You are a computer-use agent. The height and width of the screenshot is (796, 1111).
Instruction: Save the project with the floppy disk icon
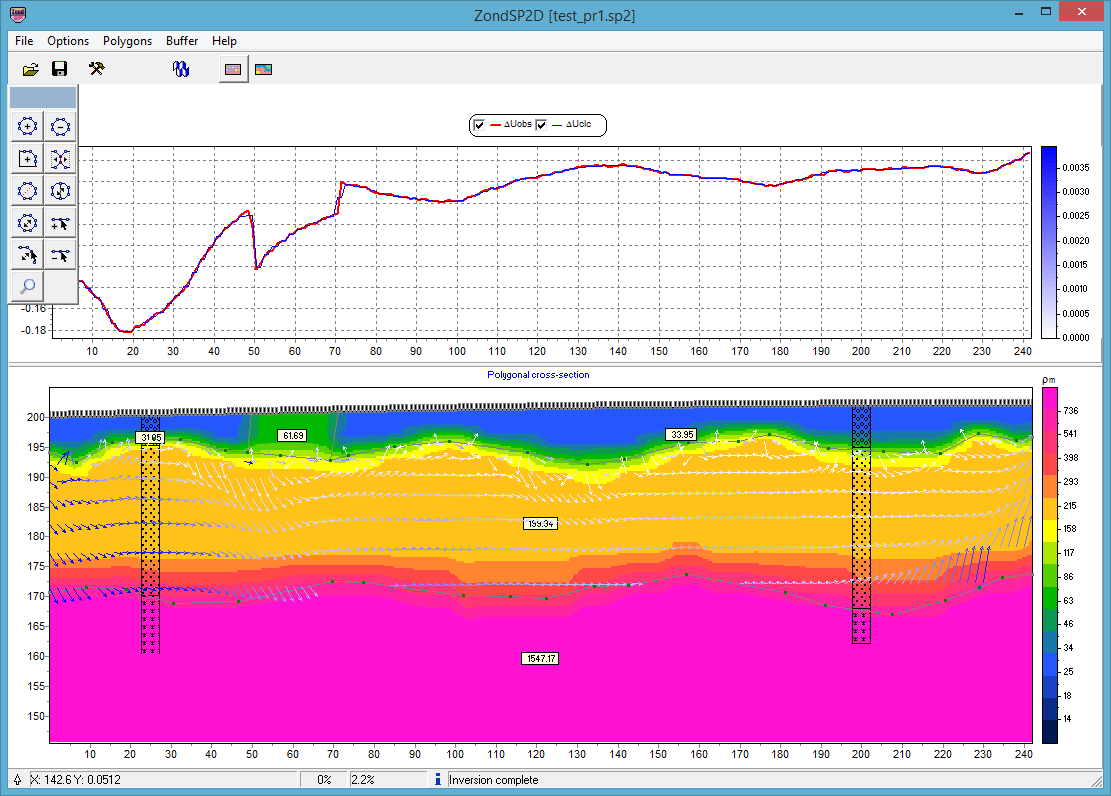(60, 69)
